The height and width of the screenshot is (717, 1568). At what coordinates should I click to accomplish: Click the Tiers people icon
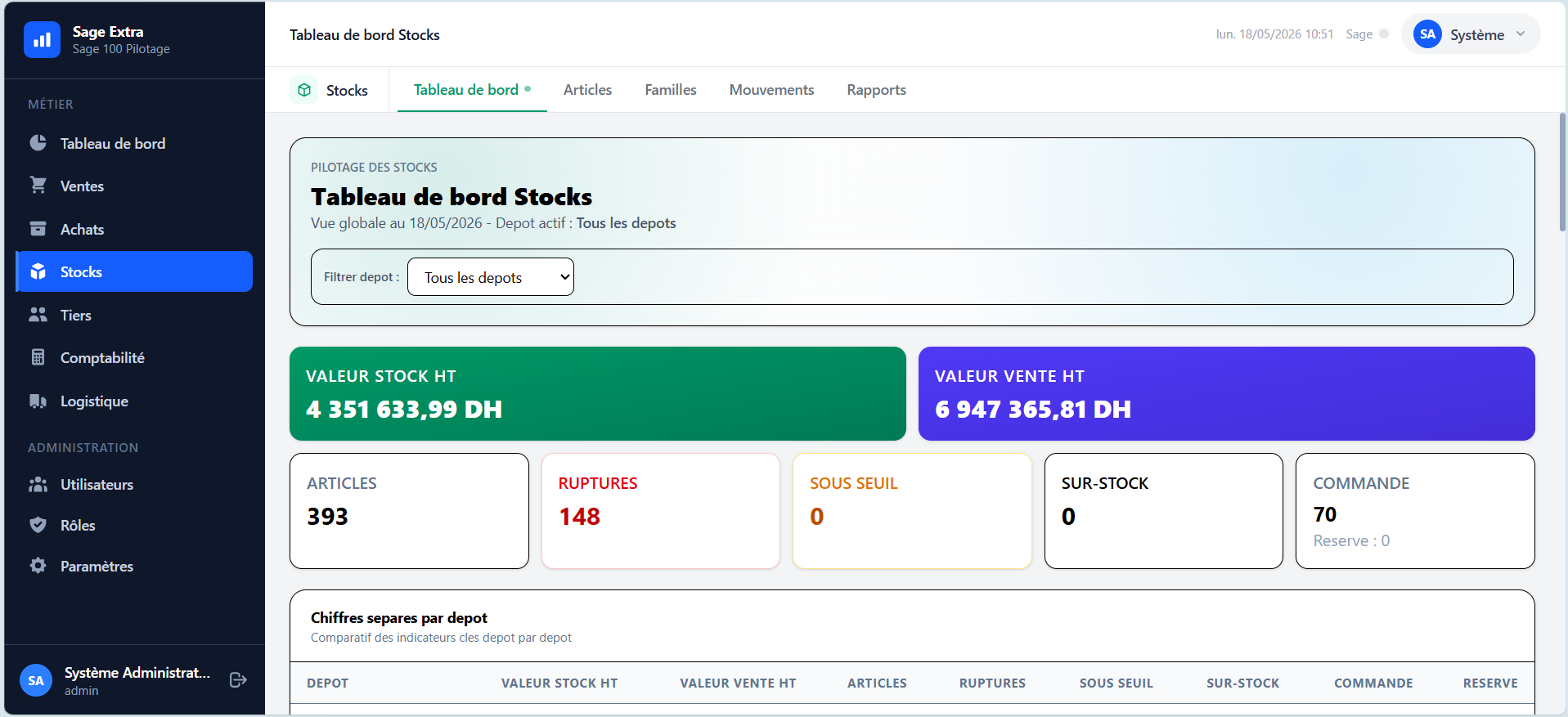click(38, 315)
